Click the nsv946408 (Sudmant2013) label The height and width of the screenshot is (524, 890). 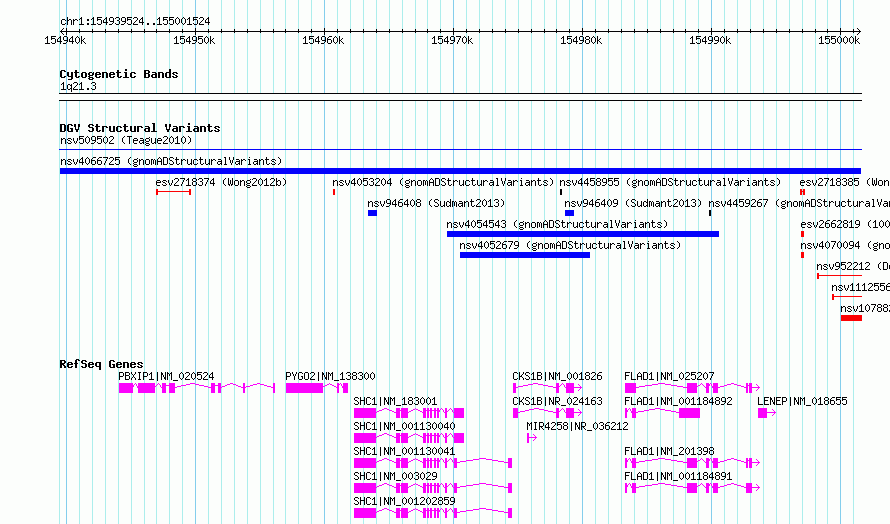click(x=436, y=203)
